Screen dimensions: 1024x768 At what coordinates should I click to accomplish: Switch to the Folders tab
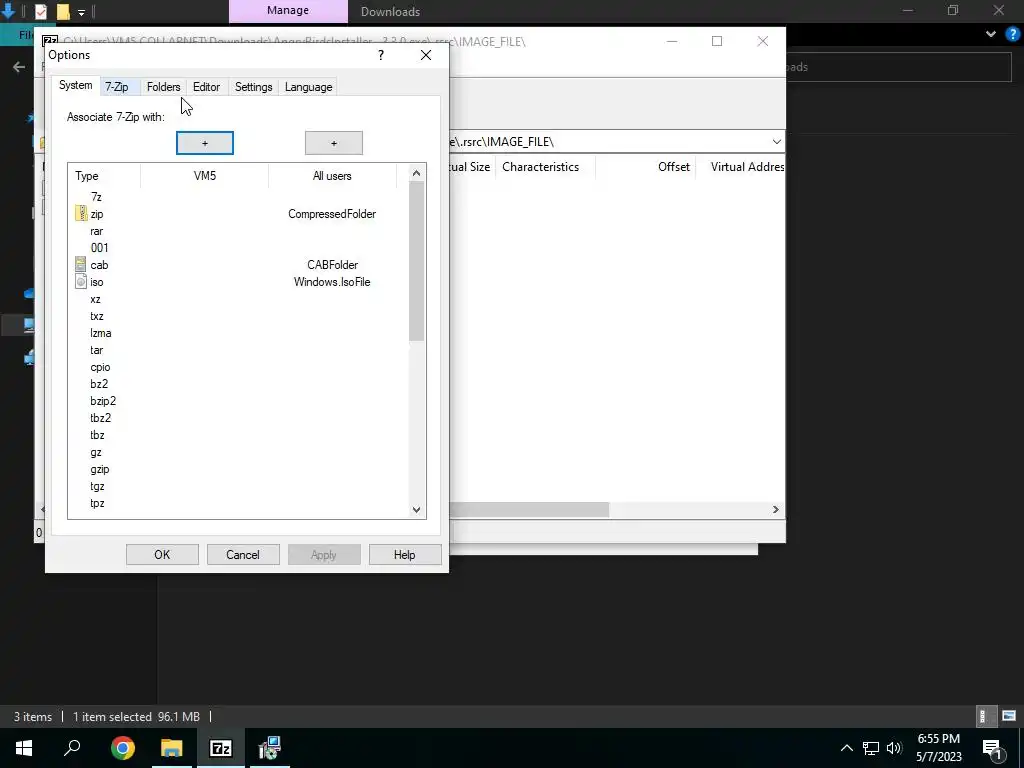tap(163, 87)
